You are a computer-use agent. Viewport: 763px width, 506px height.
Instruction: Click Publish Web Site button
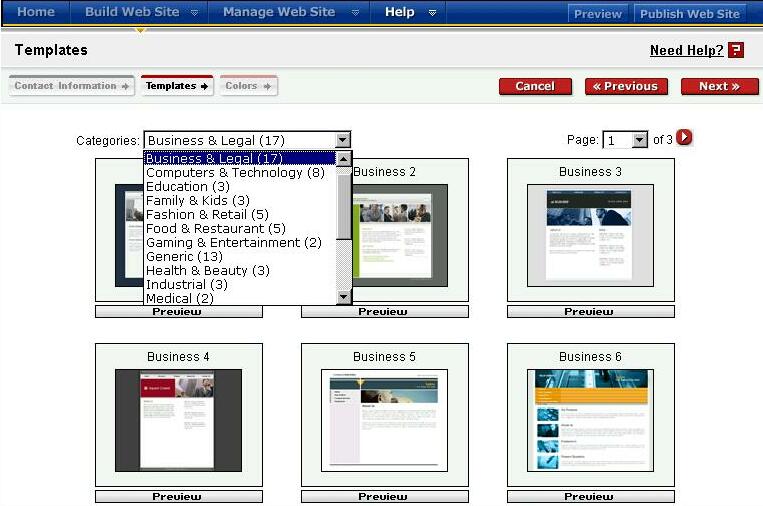[689, 14]
